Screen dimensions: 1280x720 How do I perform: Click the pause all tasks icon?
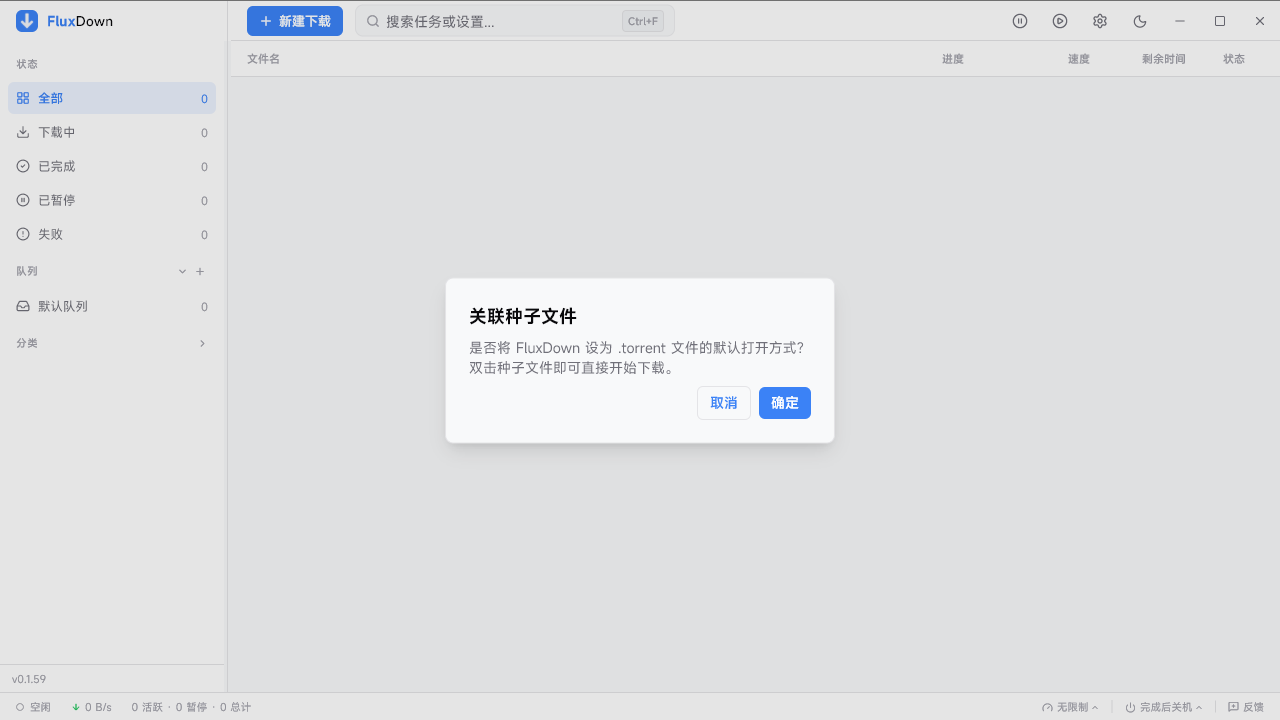click(1020, 21)
